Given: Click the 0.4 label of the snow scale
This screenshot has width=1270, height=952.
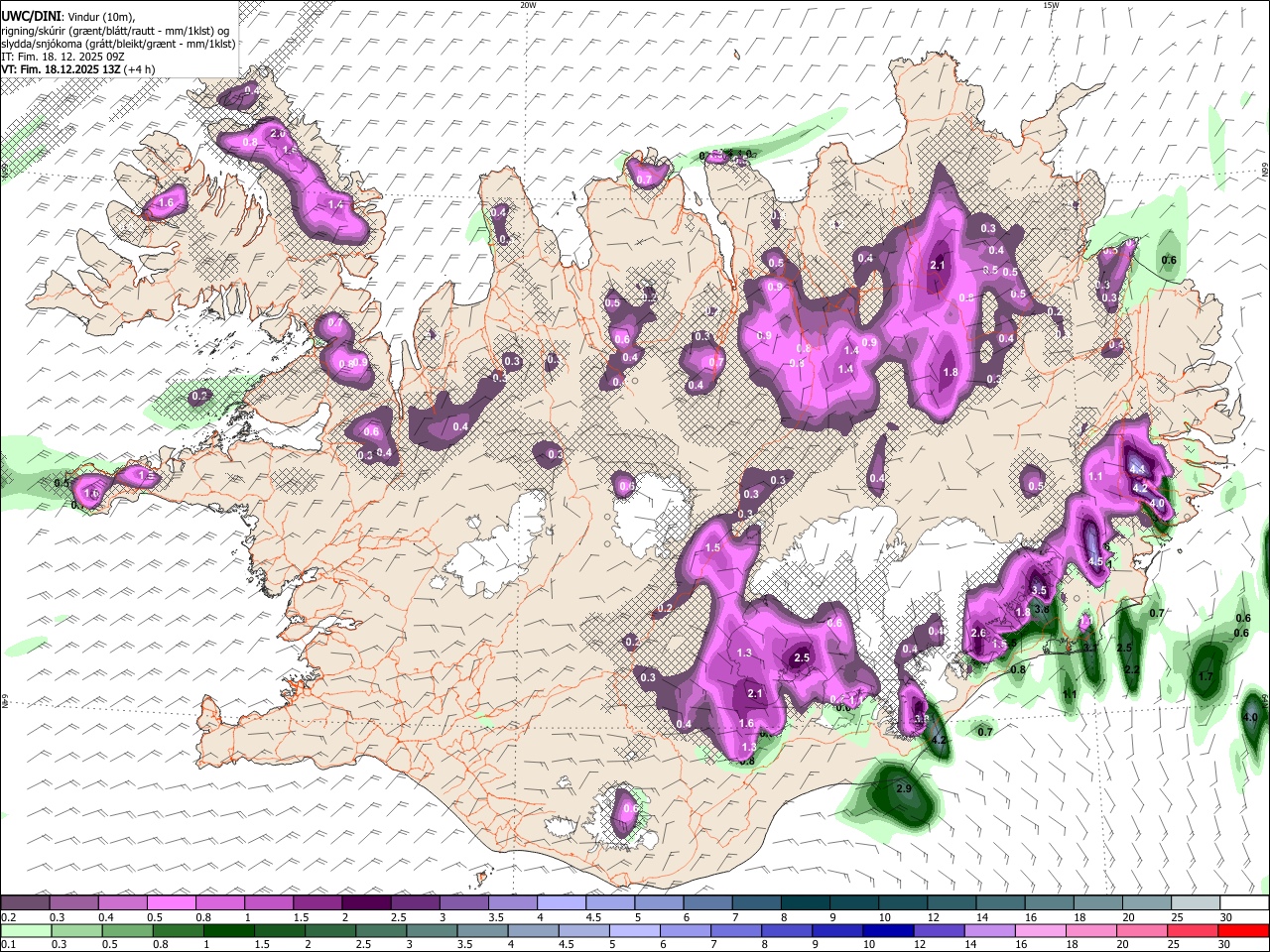Looking at the screenshot, I should 105,917.
